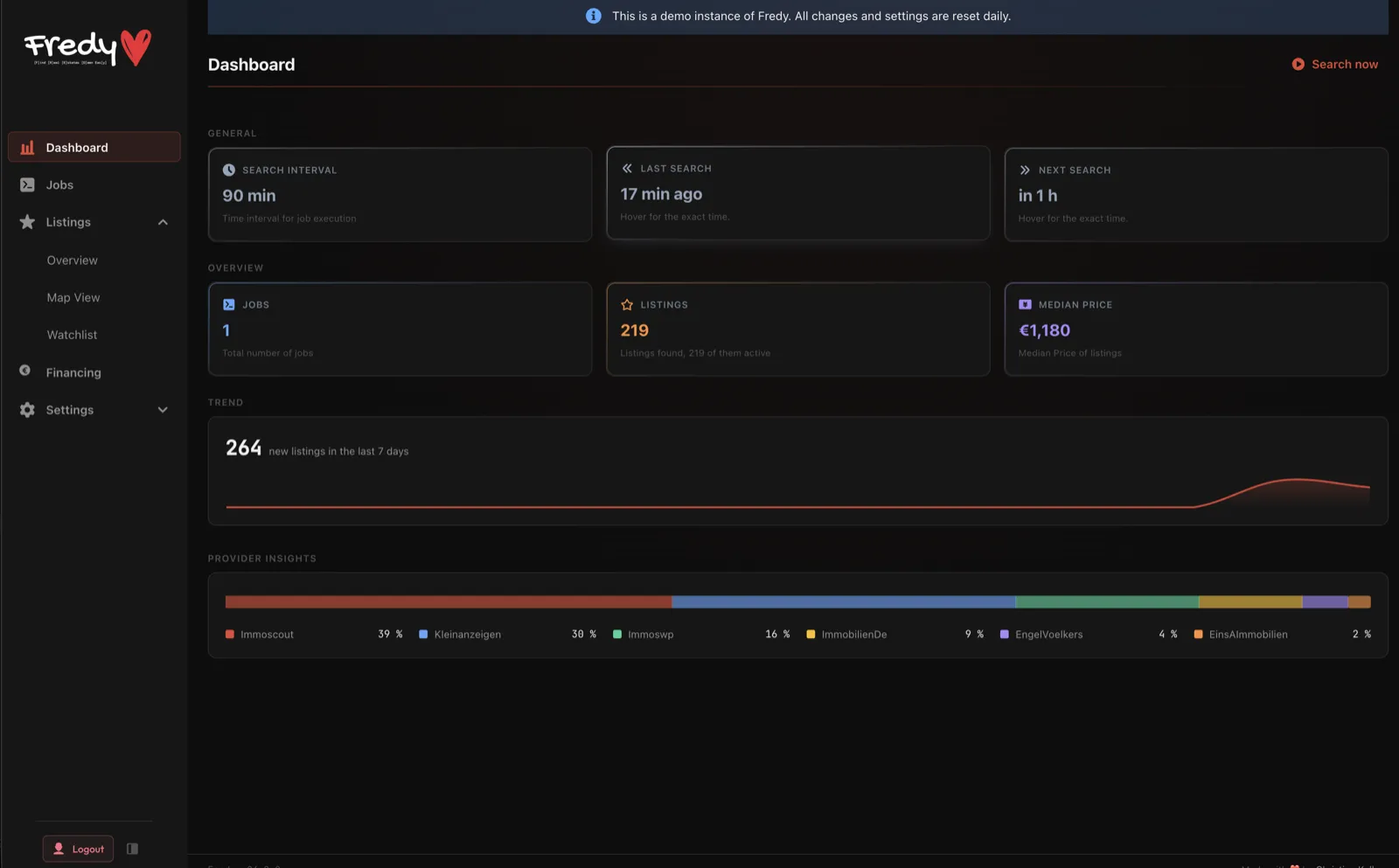
Task: Click the '90 min' search interval value
Action: pyautogui.click(x=249, y=196)
